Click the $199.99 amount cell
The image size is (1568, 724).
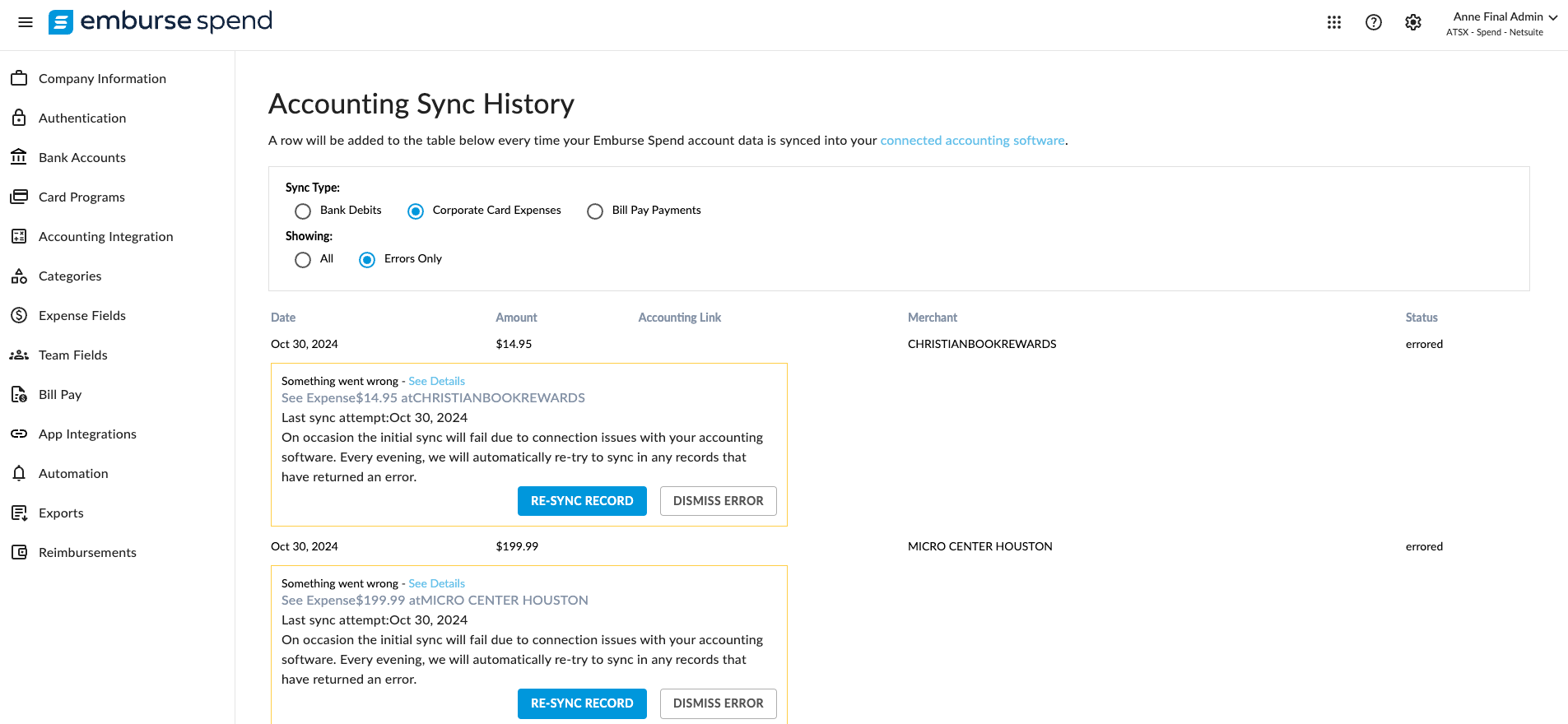pos(517,546)
